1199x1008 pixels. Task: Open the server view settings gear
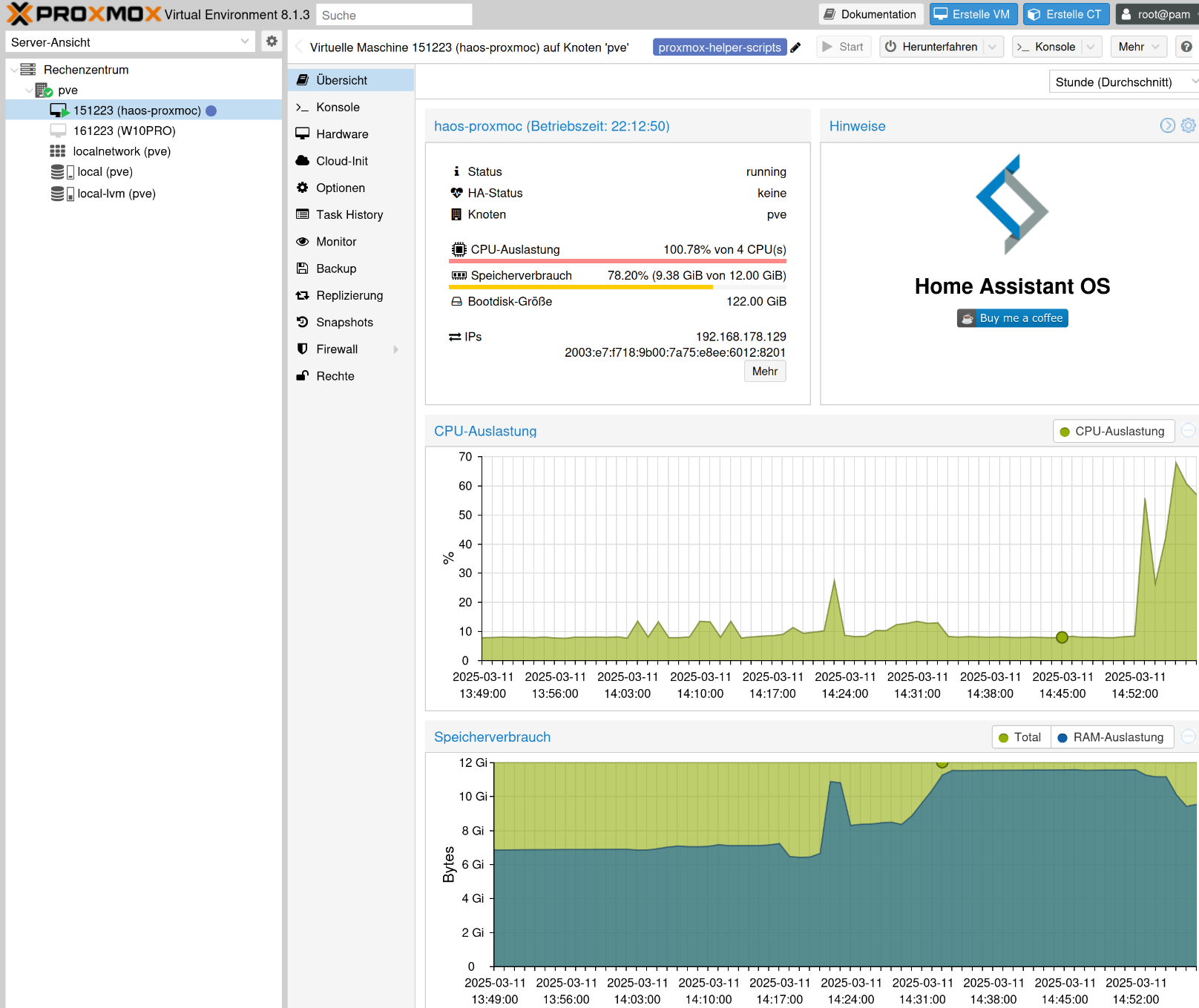click(272, 42)
